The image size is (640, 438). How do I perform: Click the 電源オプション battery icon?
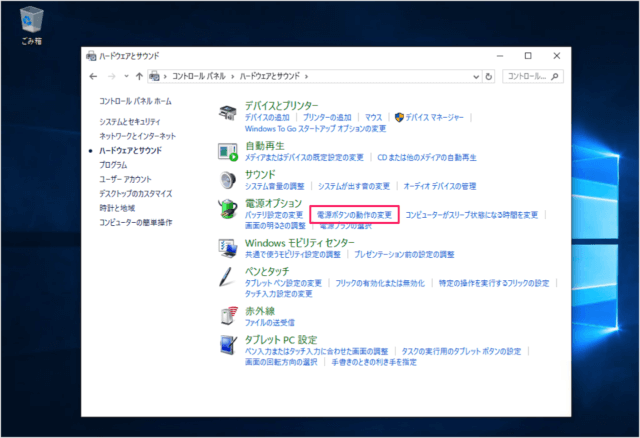click(x=228, y=209)
